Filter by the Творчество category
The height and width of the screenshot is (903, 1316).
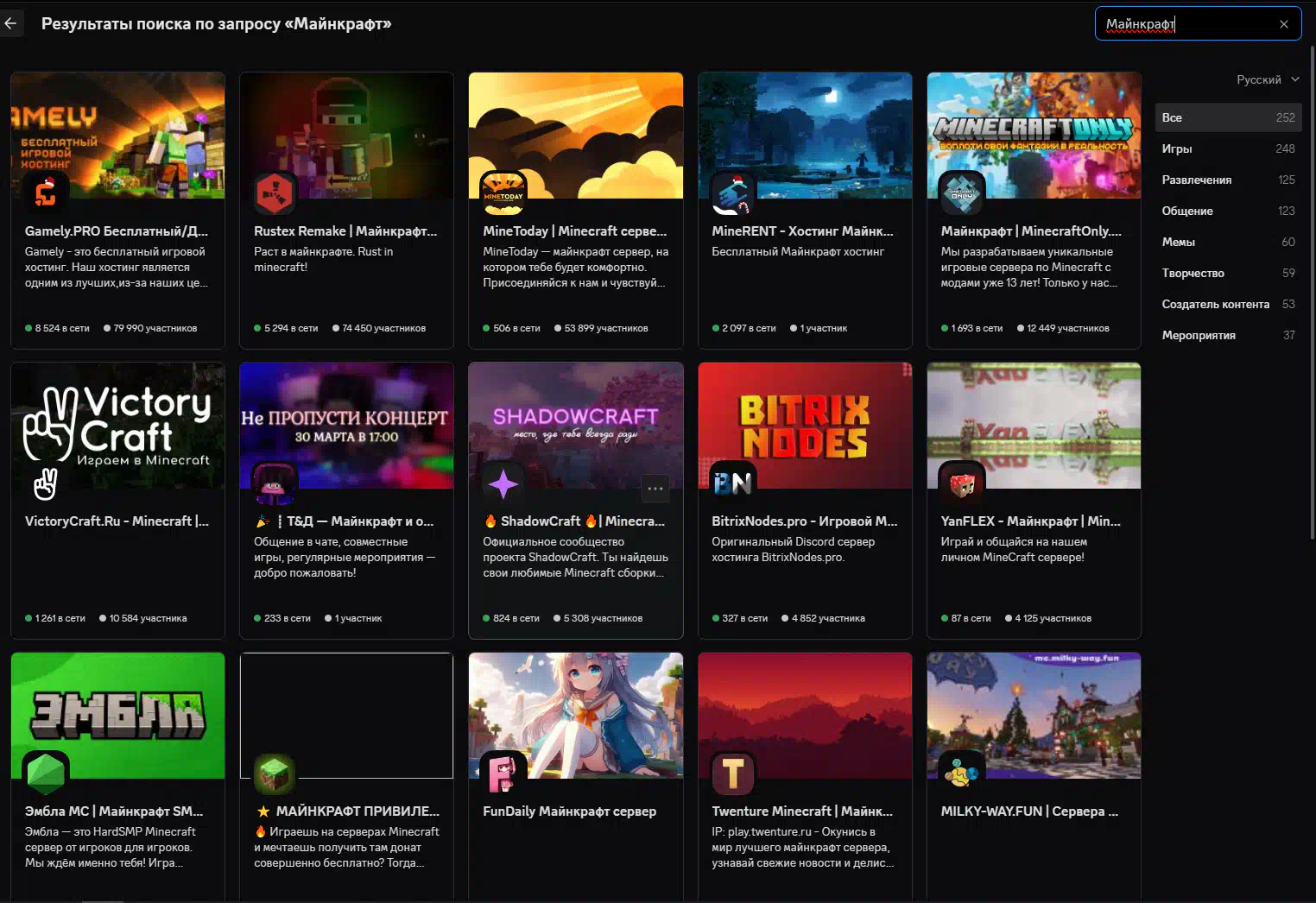click(1228, 273)
